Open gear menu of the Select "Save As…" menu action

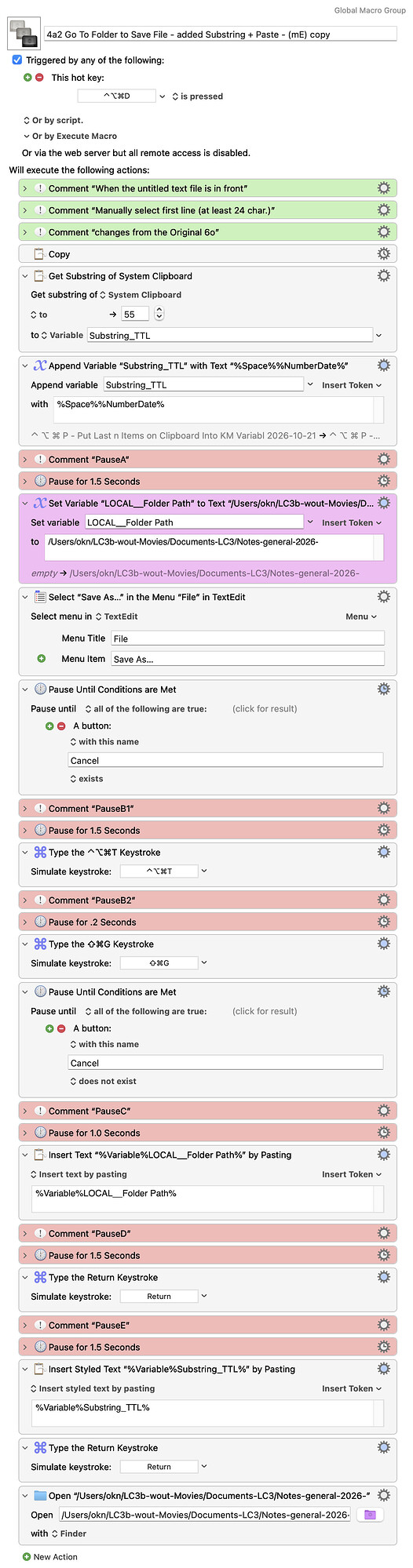384,597
